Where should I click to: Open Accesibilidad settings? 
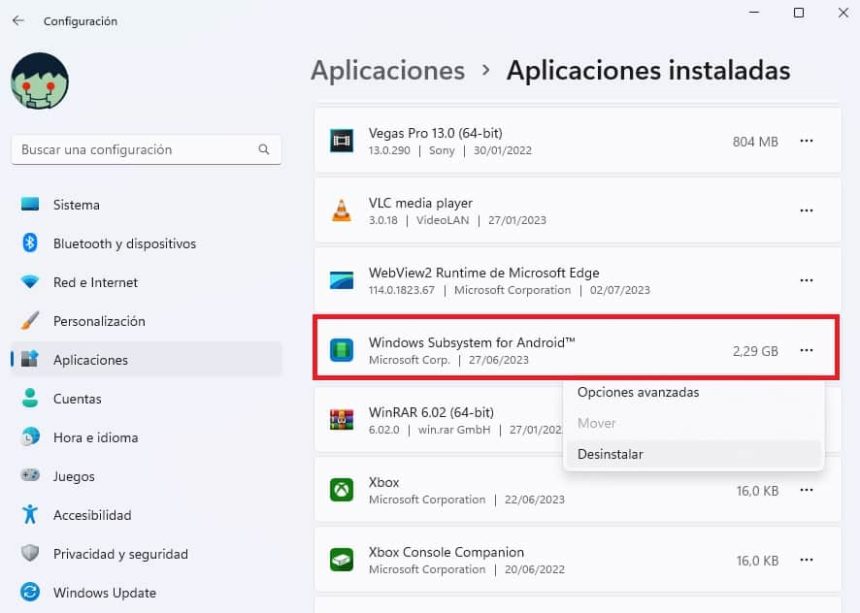[x=146, y=515]
